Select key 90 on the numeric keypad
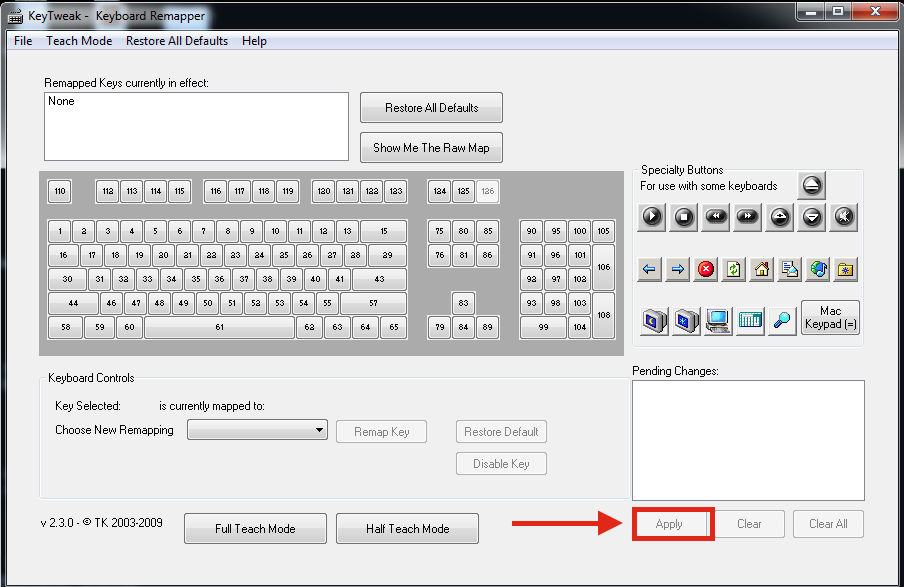The height and width of the screenshot is (587, 904). pyautogui.click(x=532, y=231)
